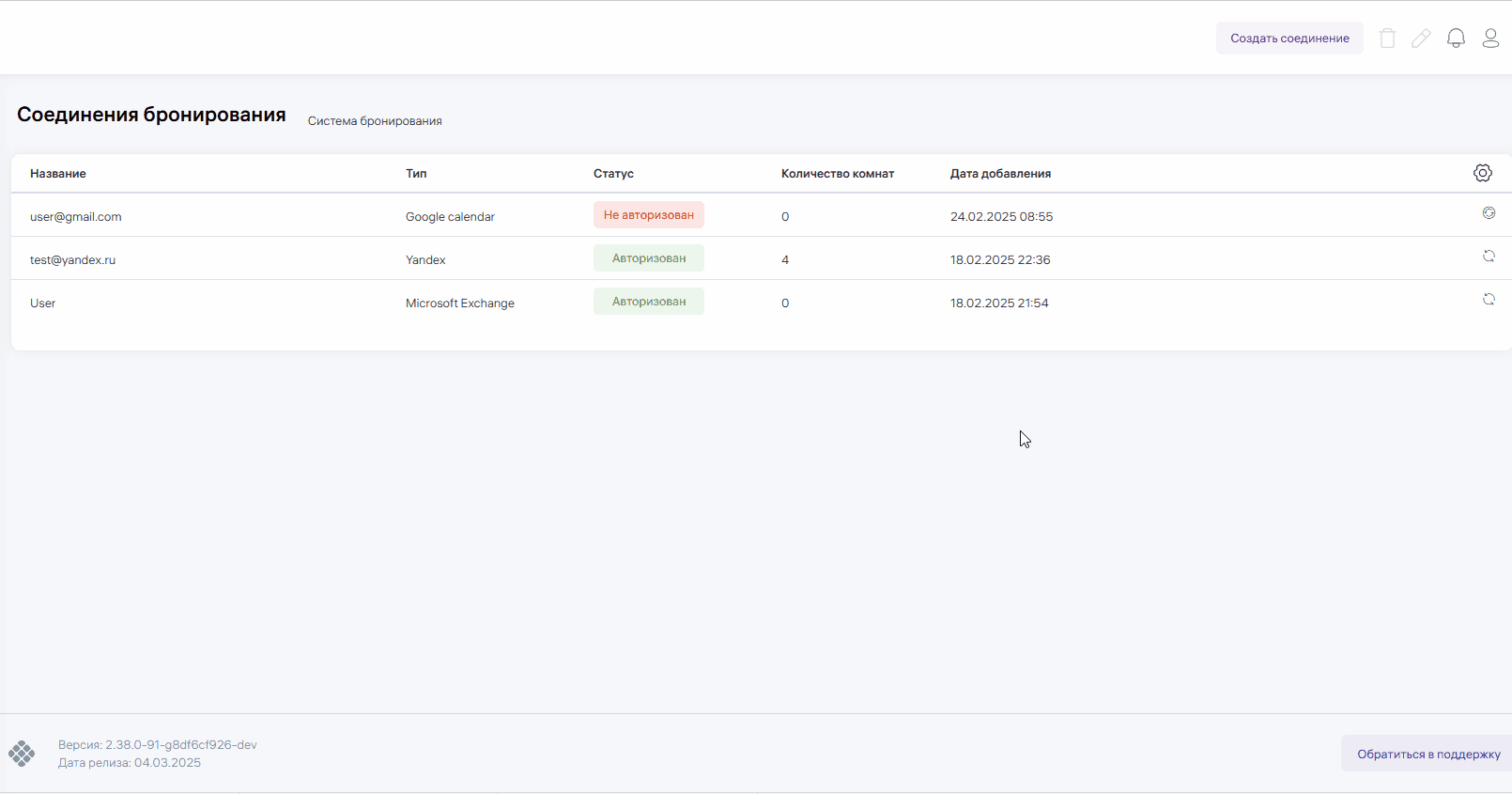Viewport: 1512px width, 794px height.
Task: Select the test@yandex.ru connection name
Action: click(73, 260)
